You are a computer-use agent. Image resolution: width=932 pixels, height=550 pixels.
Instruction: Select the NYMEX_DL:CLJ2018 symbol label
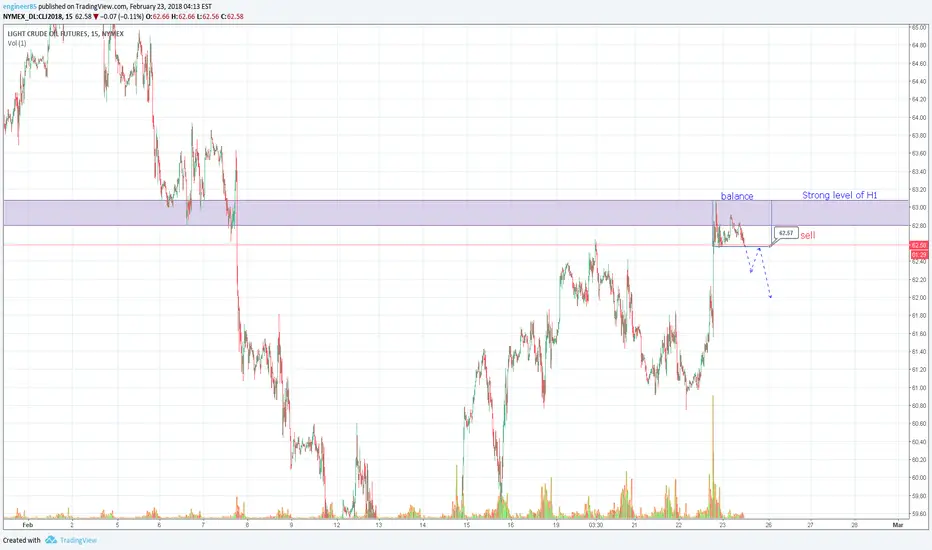(33, 17)
